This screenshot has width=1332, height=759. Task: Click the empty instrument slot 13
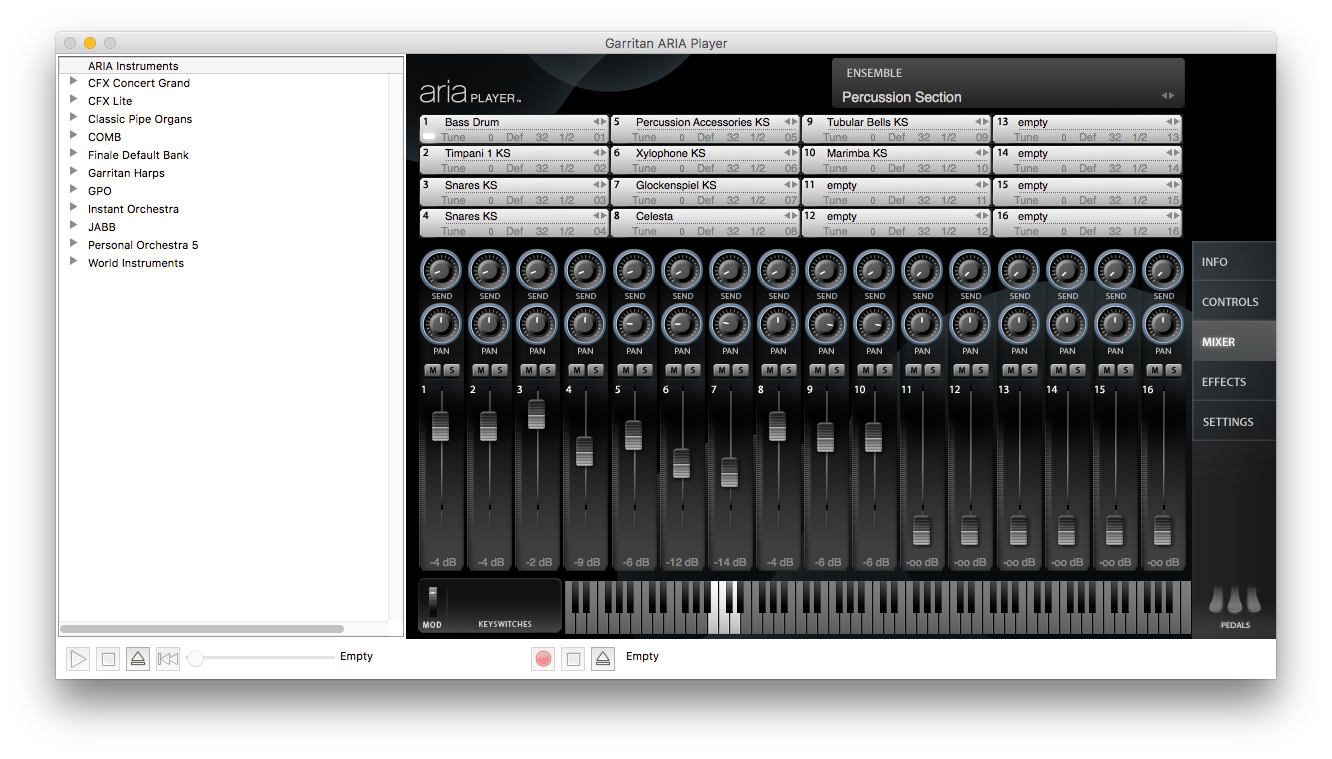pos(1087,129)
